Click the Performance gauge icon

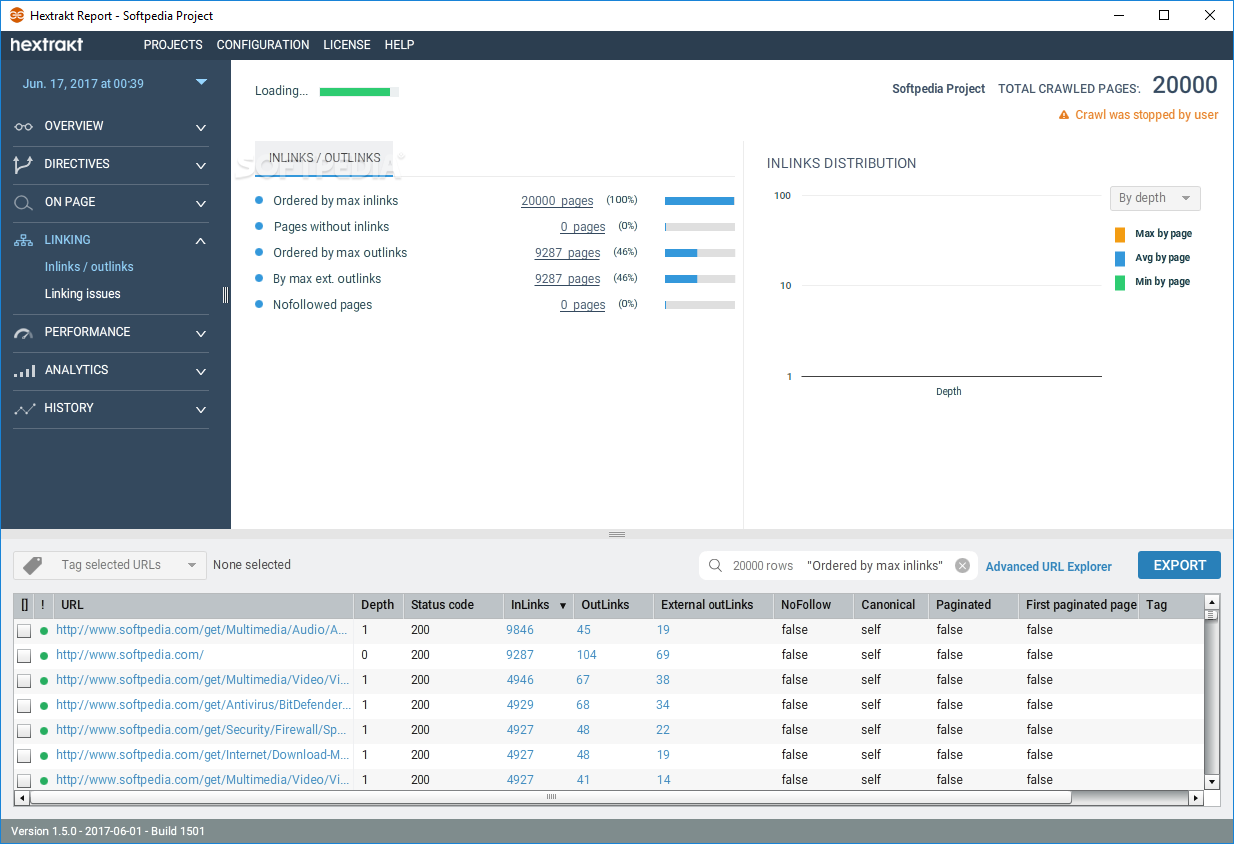coord(24,333)
